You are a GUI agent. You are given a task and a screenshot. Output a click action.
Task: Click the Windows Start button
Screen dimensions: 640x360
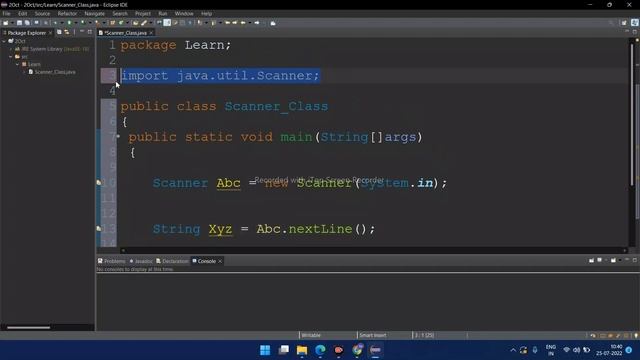(x=265, y=350)
